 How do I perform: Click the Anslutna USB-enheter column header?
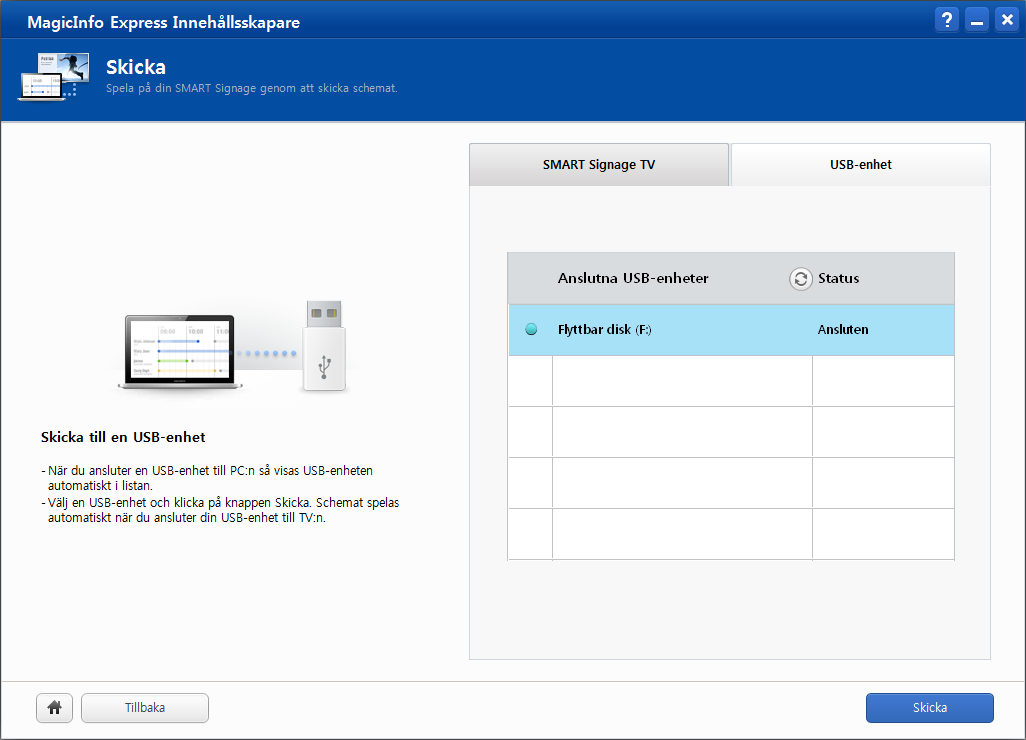click(x=633, y=278)
